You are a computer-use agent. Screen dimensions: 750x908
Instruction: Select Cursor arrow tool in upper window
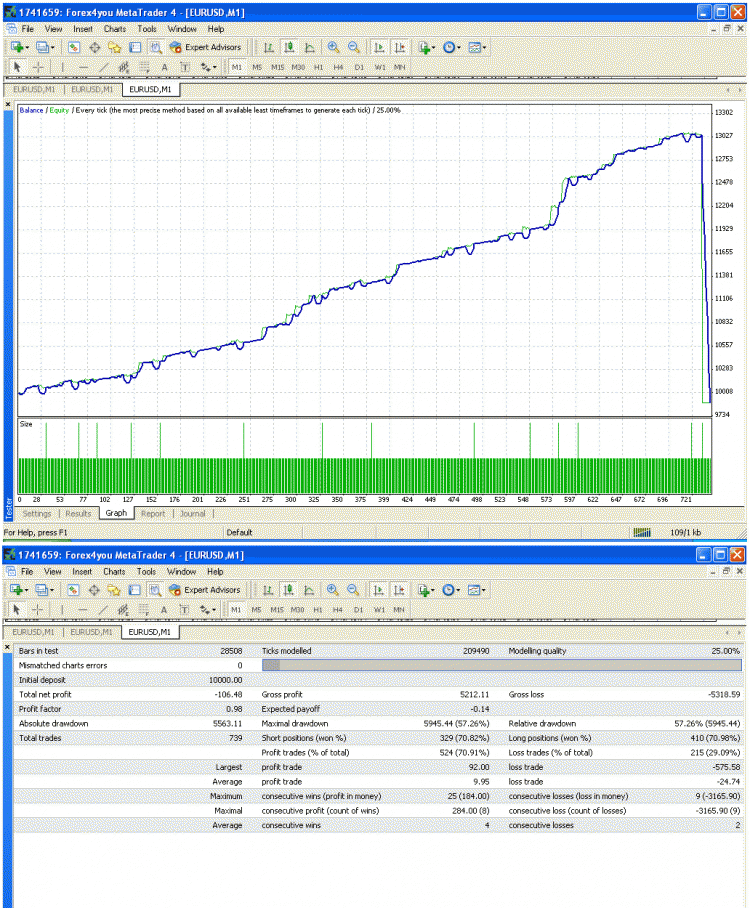click(x=17, y=67)
